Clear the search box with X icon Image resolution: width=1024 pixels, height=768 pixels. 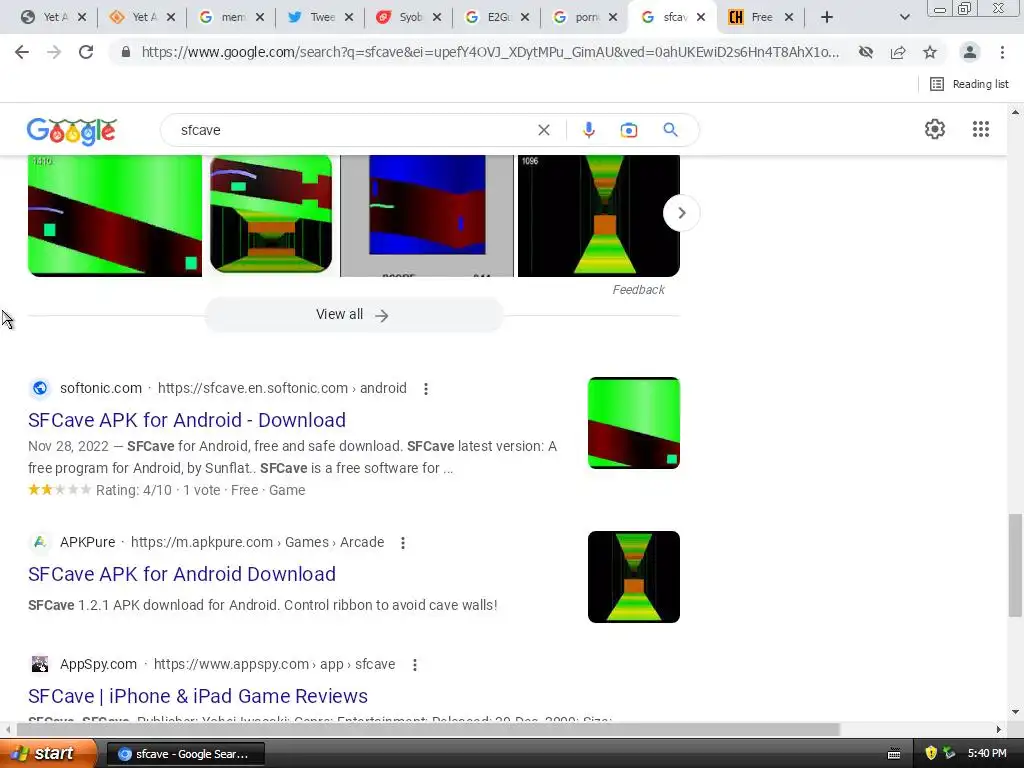tap(543, 130)
